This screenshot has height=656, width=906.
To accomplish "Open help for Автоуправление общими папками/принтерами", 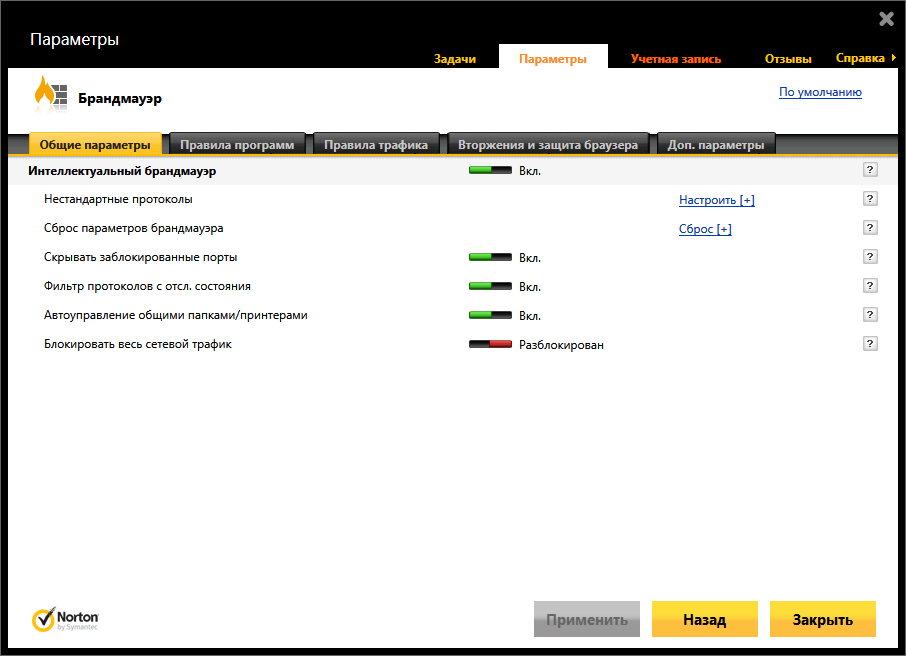I will coord(870,314).
